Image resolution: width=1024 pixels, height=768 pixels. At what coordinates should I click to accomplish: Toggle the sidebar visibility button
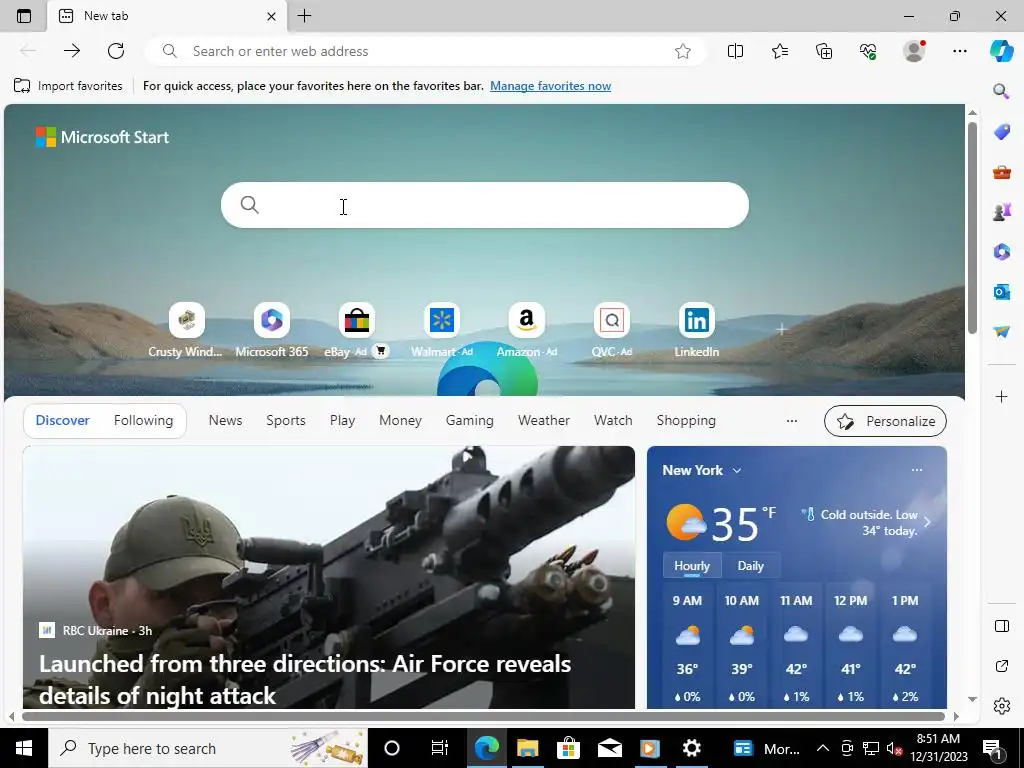click(1001, 626)
